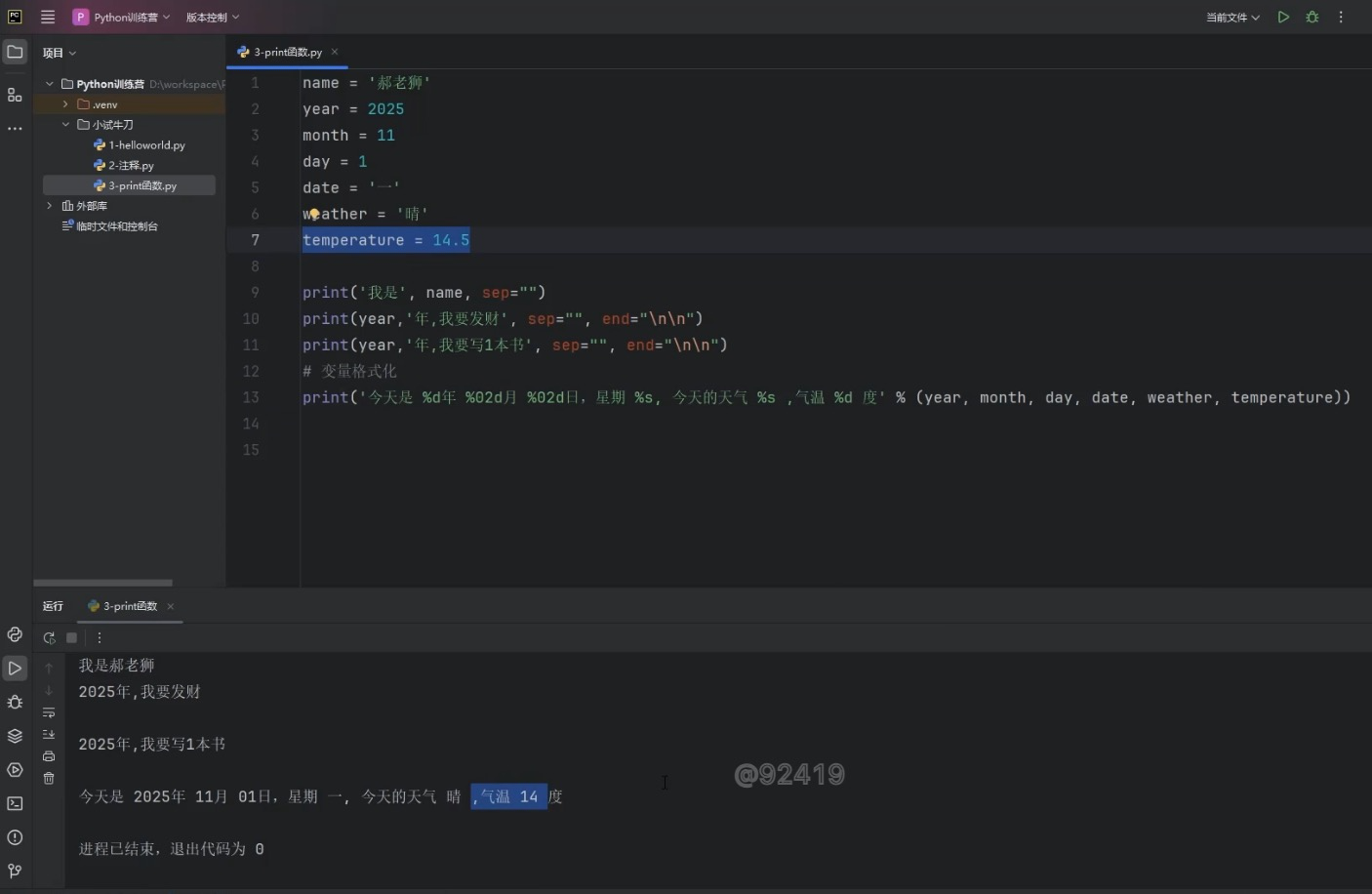Screen dimensions: 1372x894
Task: Rerun the 3-print函数 script
Action: tap(49, 637)
